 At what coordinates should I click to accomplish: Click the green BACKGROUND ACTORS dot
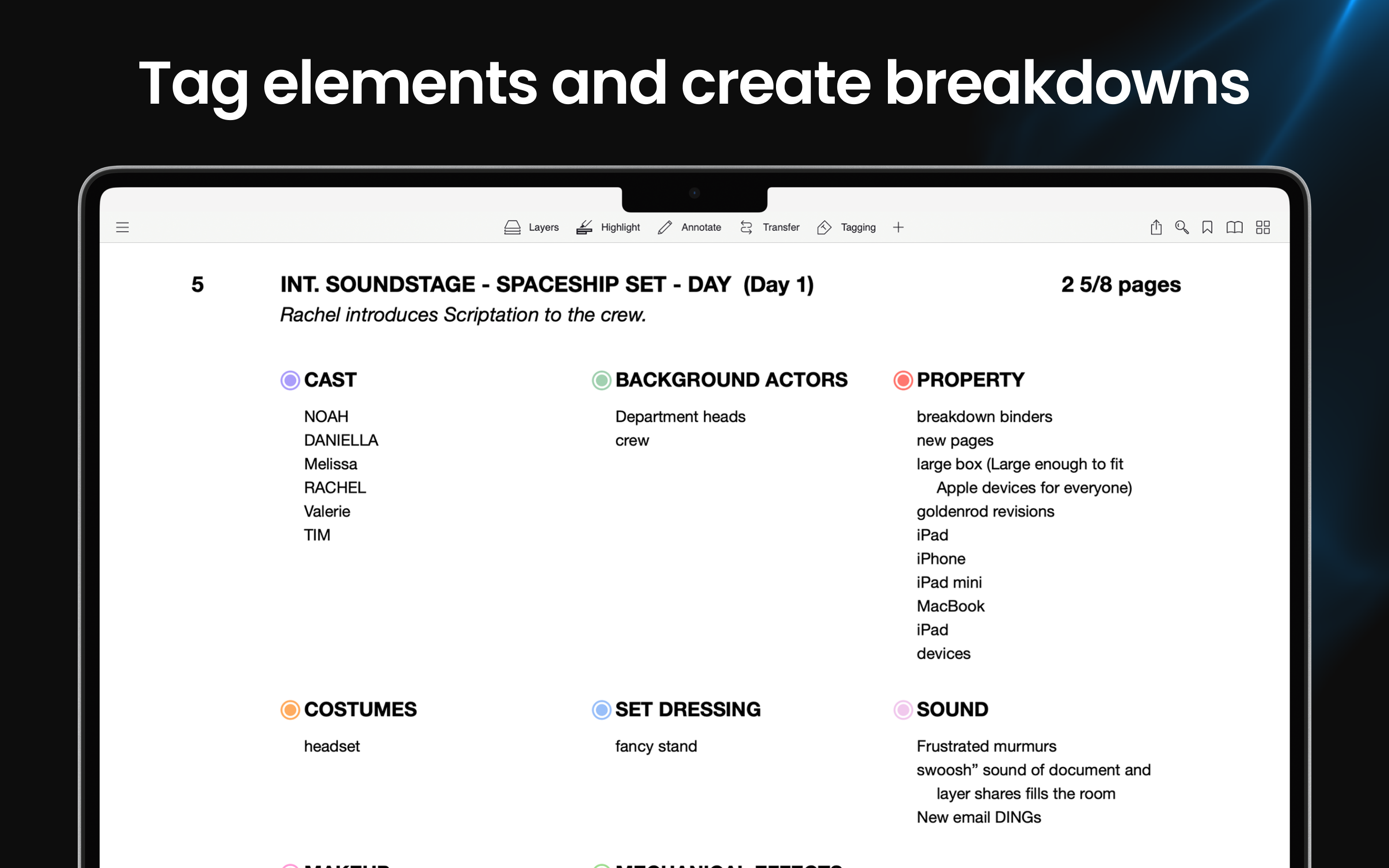[601, 380]
